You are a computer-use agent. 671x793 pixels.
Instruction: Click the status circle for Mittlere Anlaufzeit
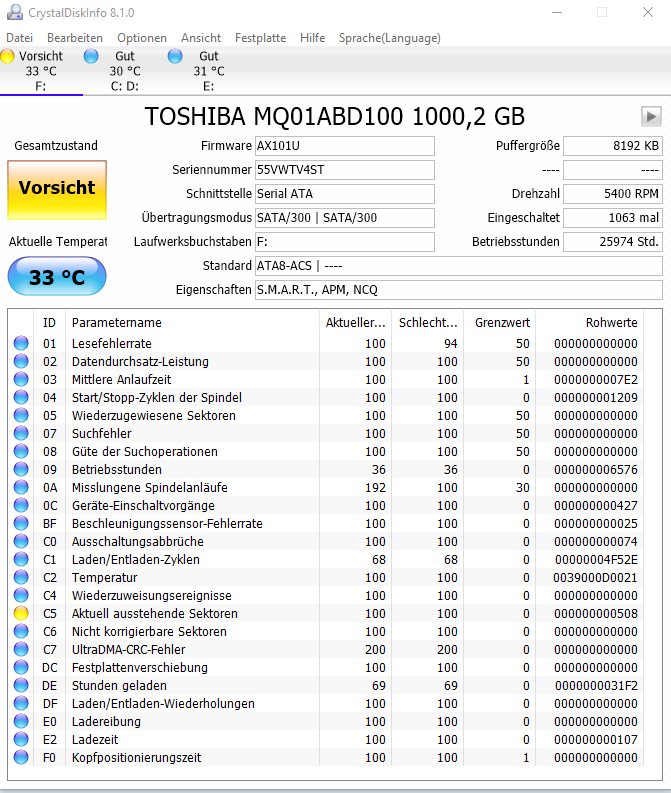[x=21, y=379]
